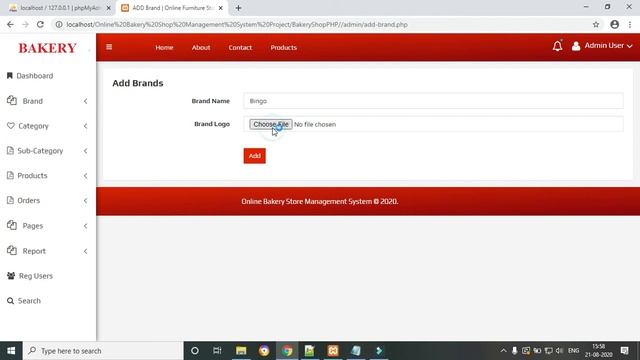Go back with the browser back arrow

[10, 24]
